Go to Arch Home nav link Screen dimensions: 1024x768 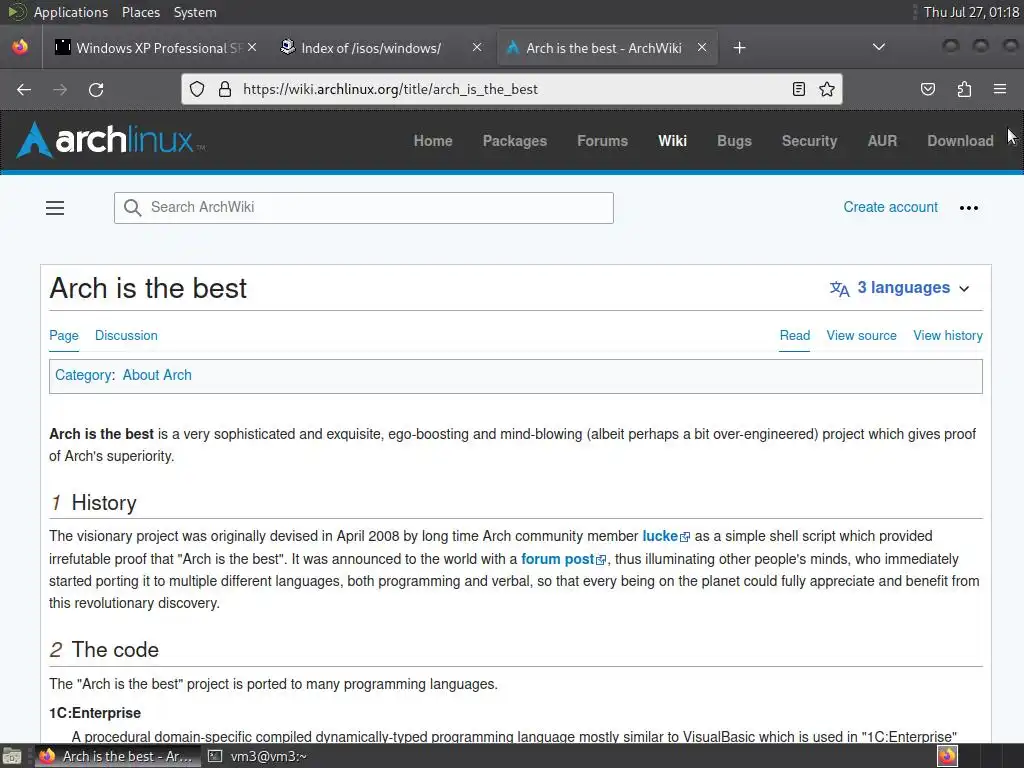(x=433, y=141)
